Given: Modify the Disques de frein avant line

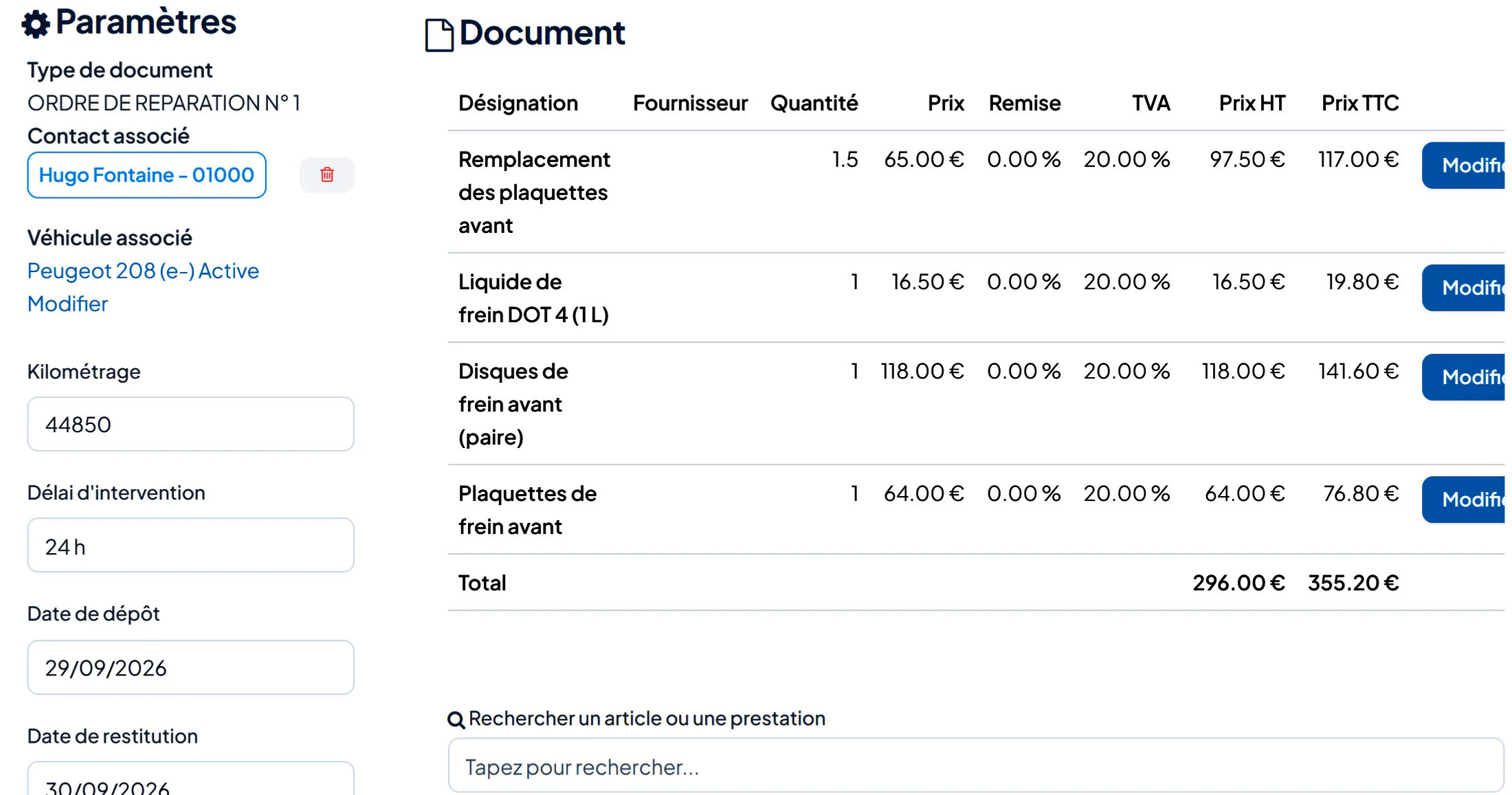Looking at the screenshot, I should (x=1463, y=377).
